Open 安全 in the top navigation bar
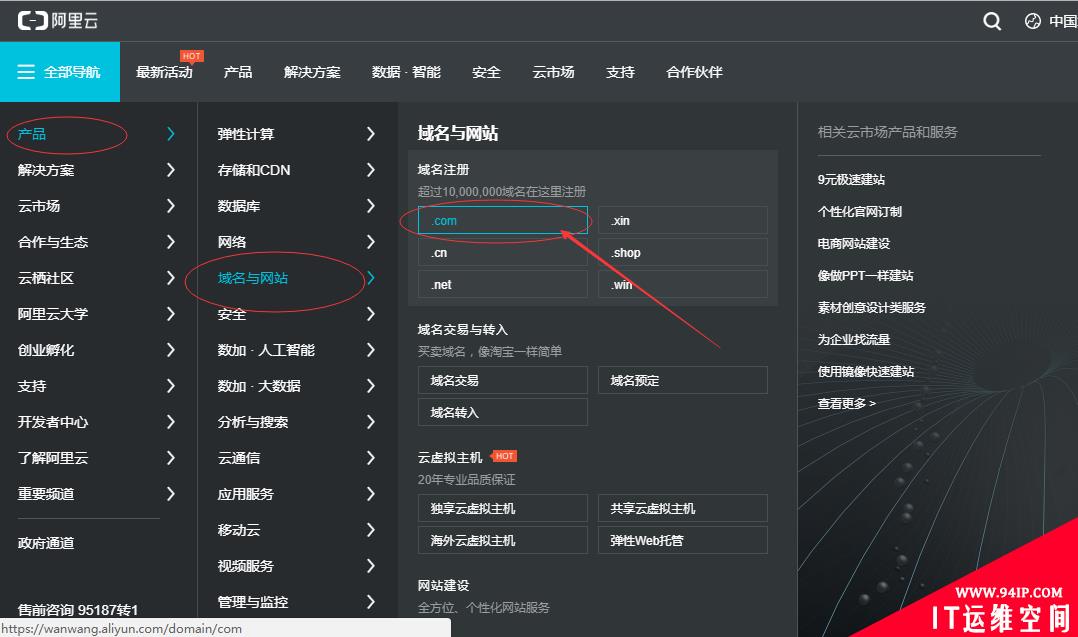The image size is (1078, 637). click(486, 72)
